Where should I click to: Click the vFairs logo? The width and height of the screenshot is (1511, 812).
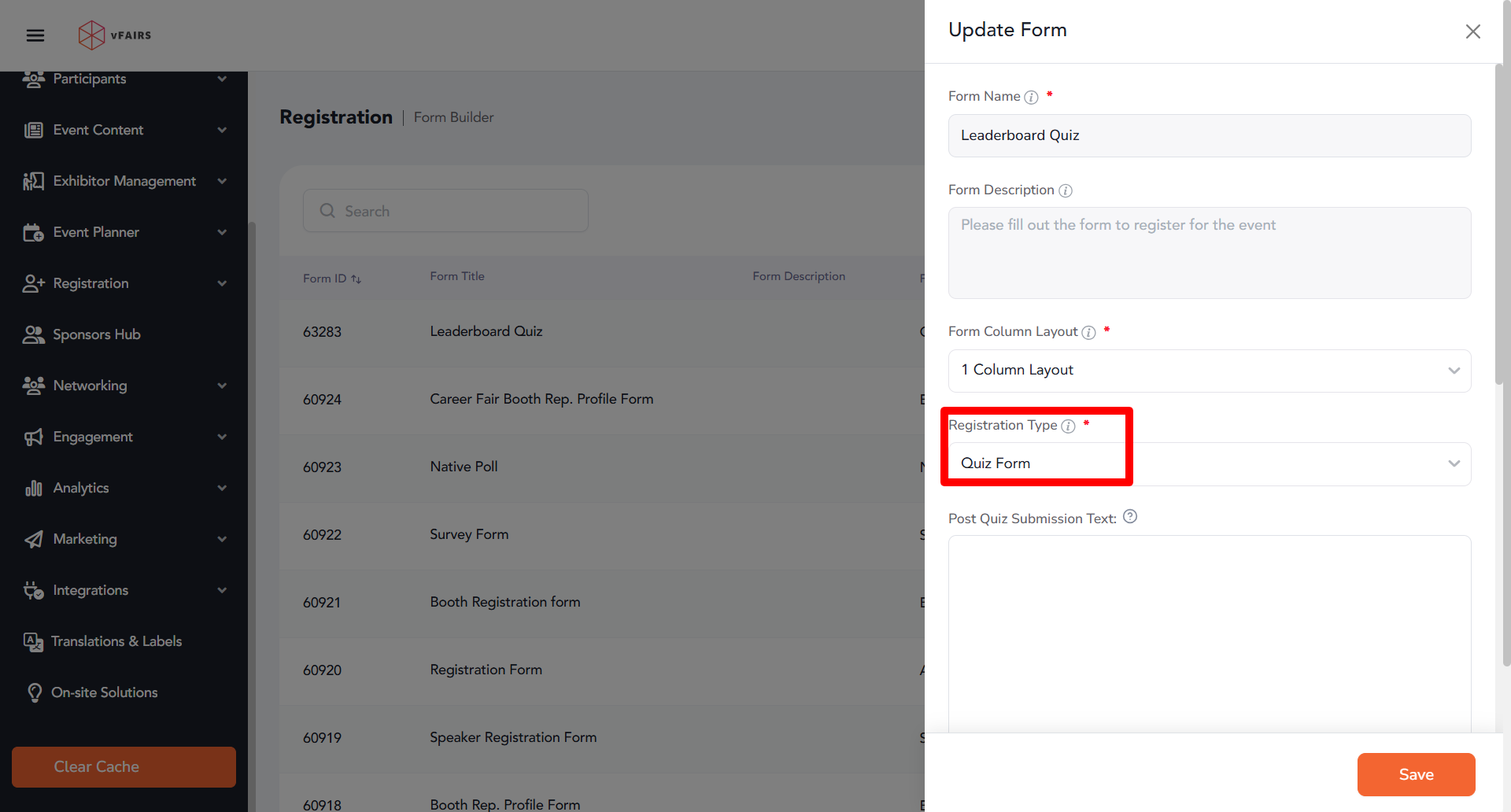[115, 35]
